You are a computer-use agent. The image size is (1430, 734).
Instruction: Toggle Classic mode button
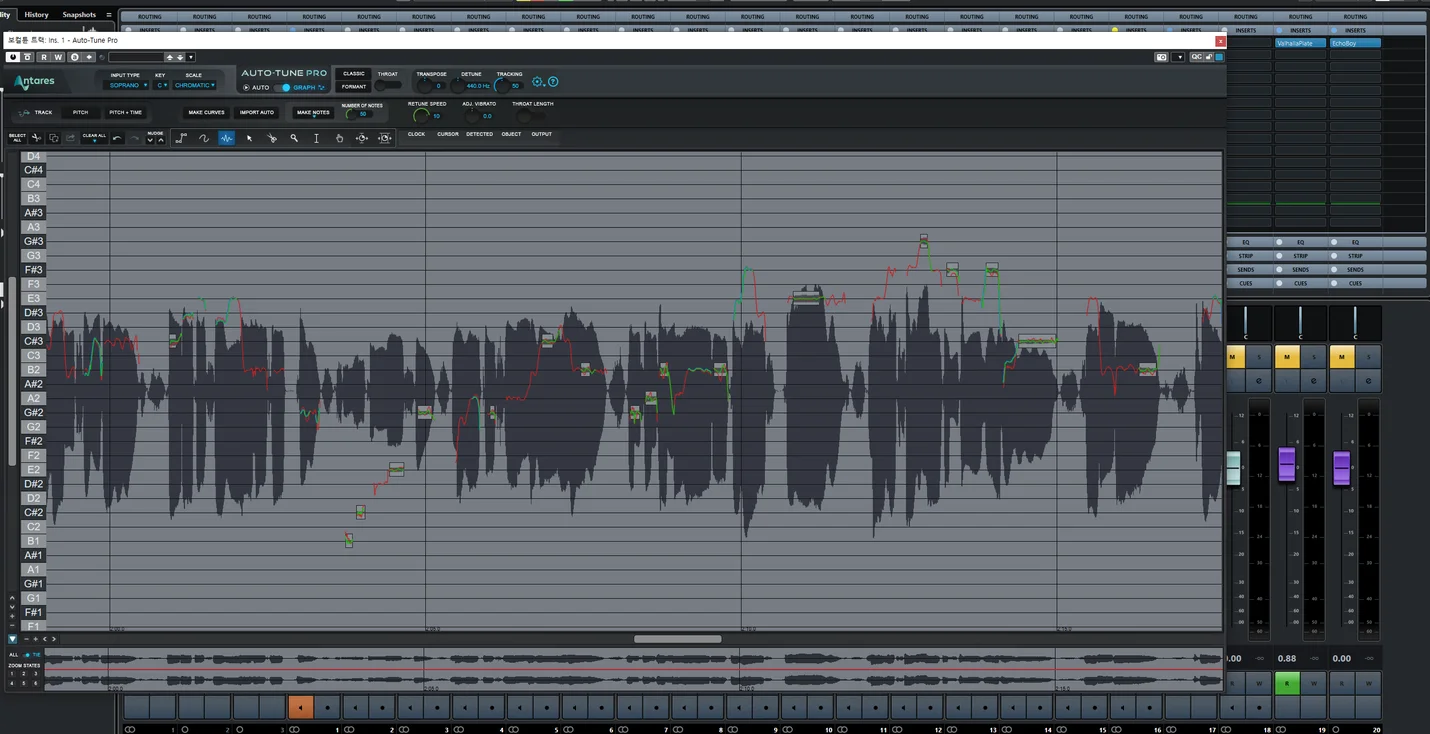353,73
